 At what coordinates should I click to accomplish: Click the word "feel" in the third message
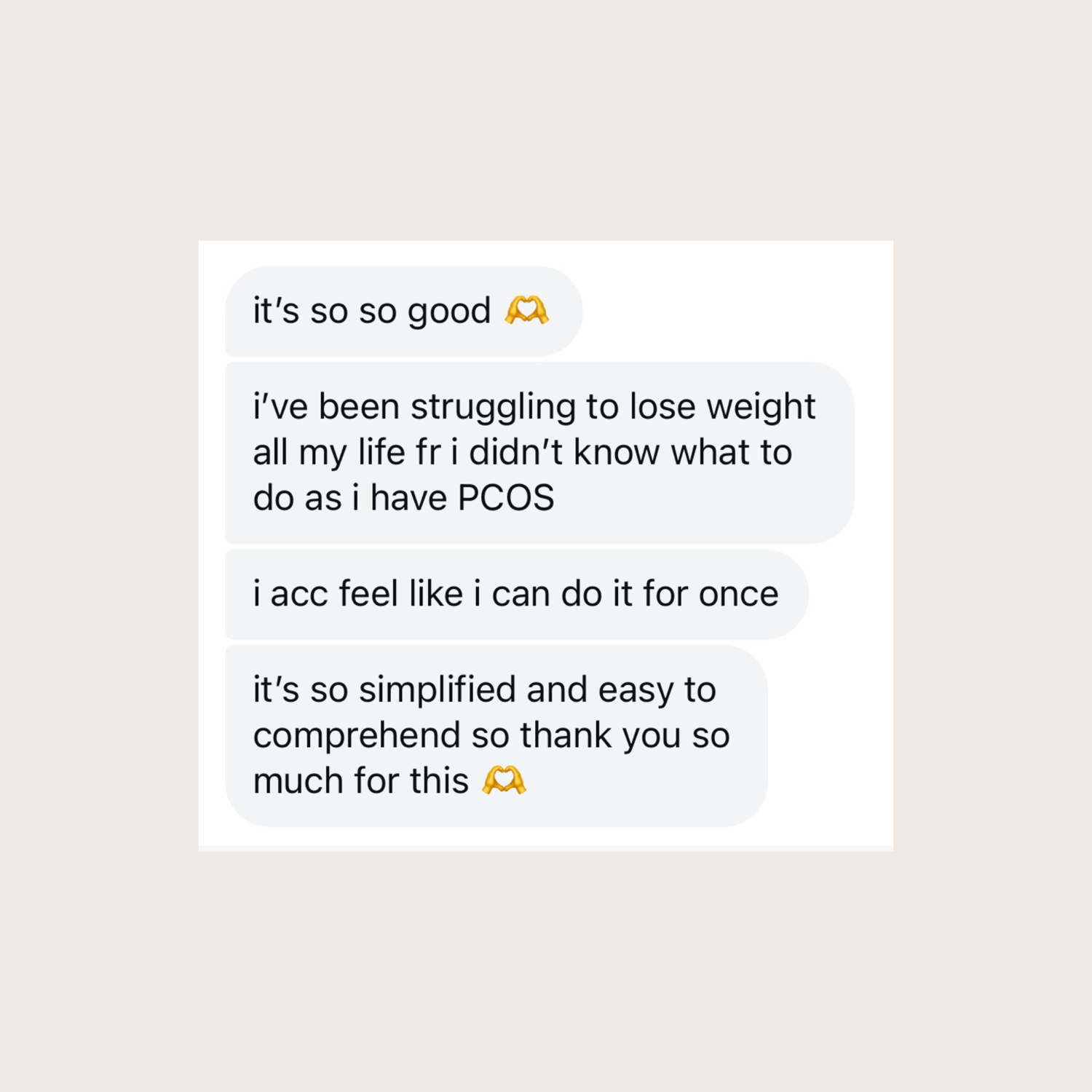pos(368,594)
